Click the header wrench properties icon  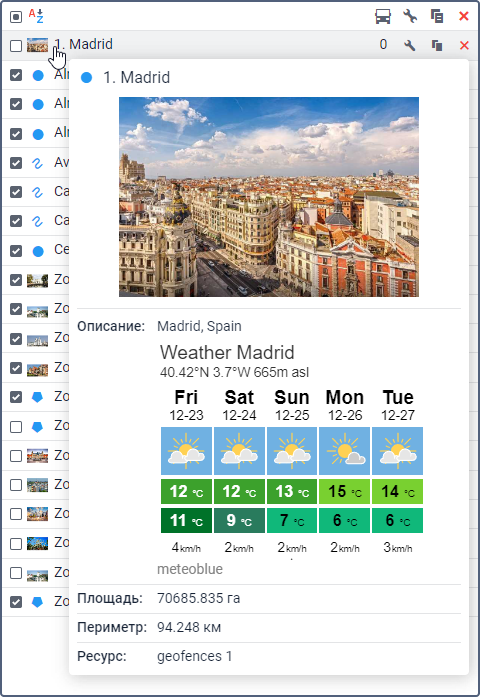coord(410,16)
